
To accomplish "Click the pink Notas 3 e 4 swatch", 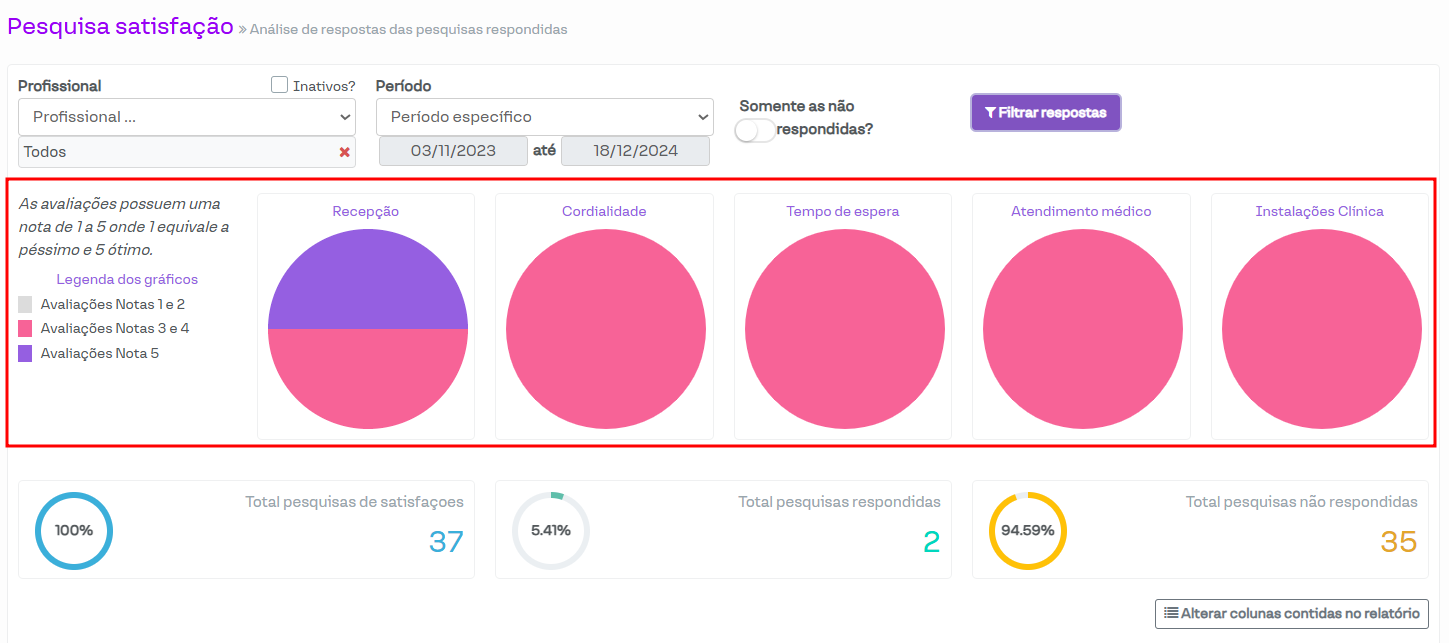I will (x=25, y=328).
